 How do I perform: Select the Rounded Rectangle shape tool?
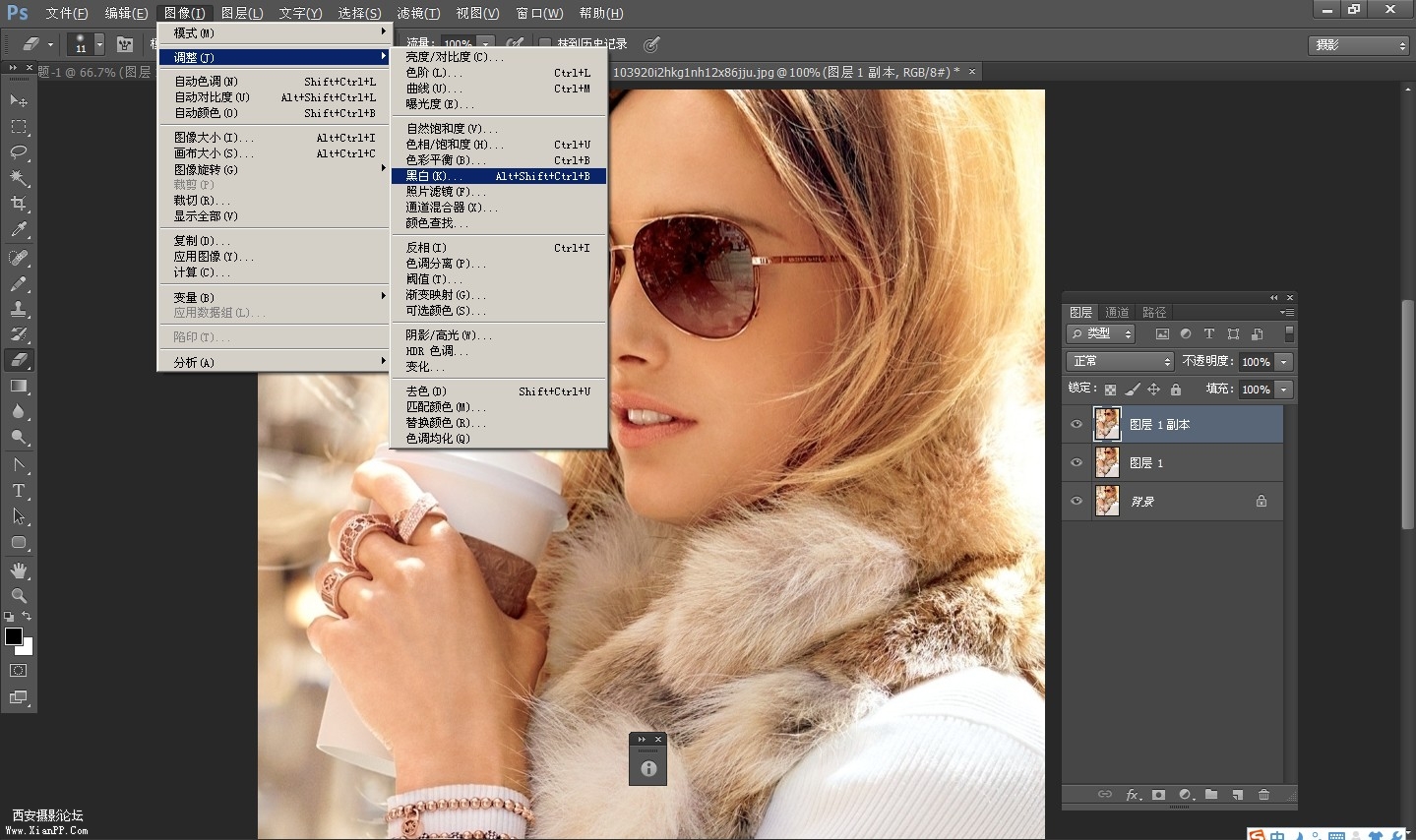[19, 542]
